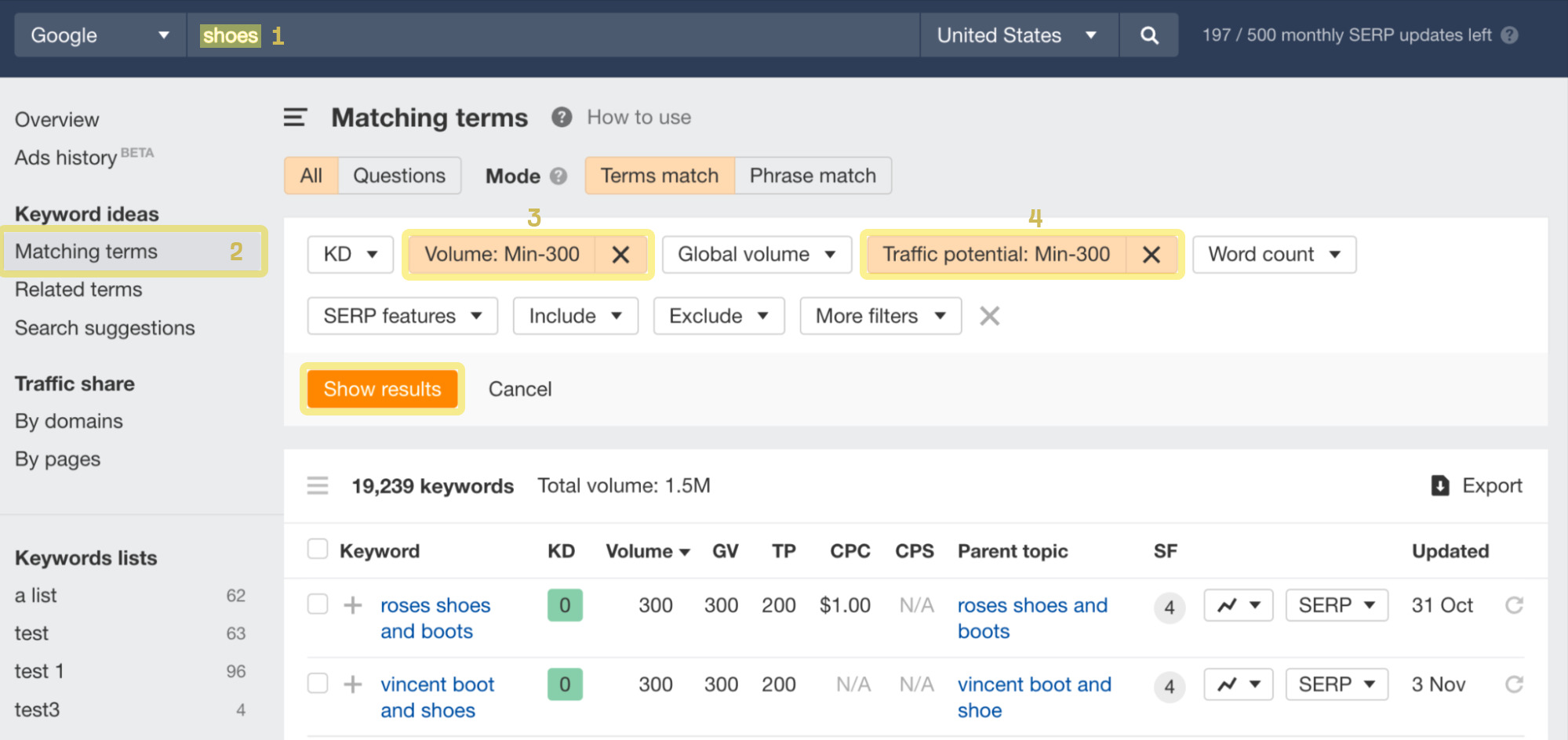
Task: Switch to the Questions tab
Action: pos(399,176)
